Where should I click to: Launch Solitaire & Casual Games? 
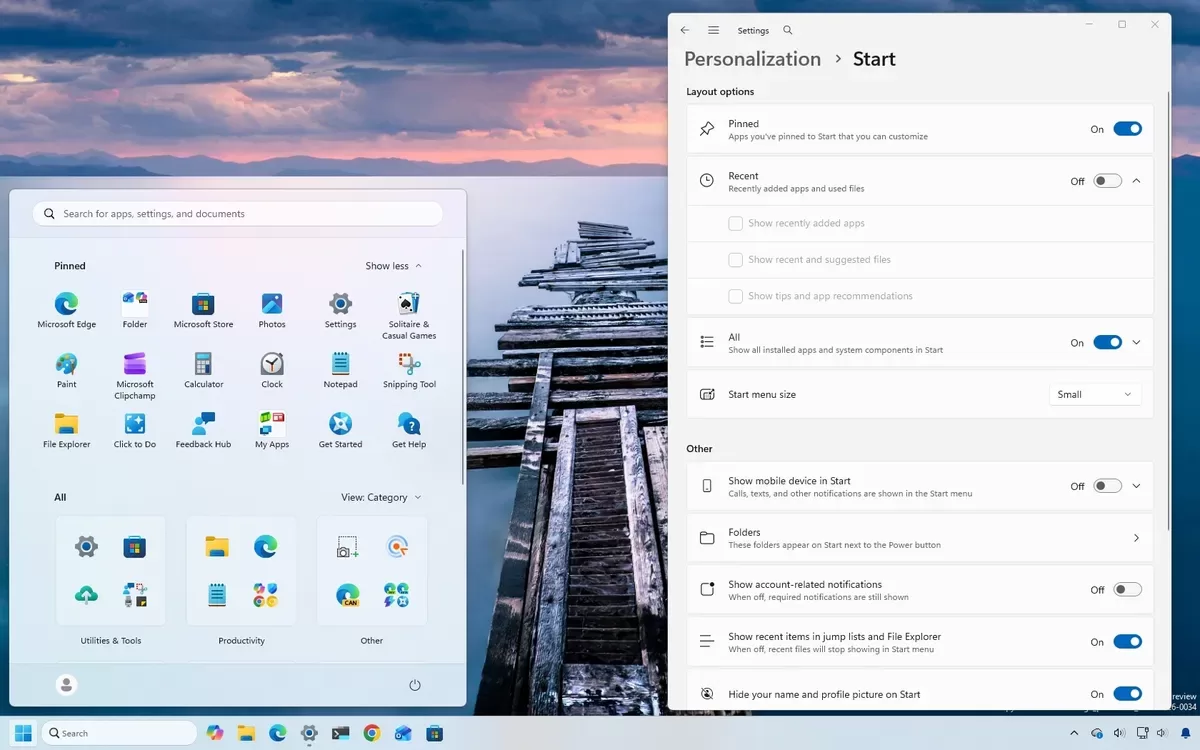coord(409,315)
